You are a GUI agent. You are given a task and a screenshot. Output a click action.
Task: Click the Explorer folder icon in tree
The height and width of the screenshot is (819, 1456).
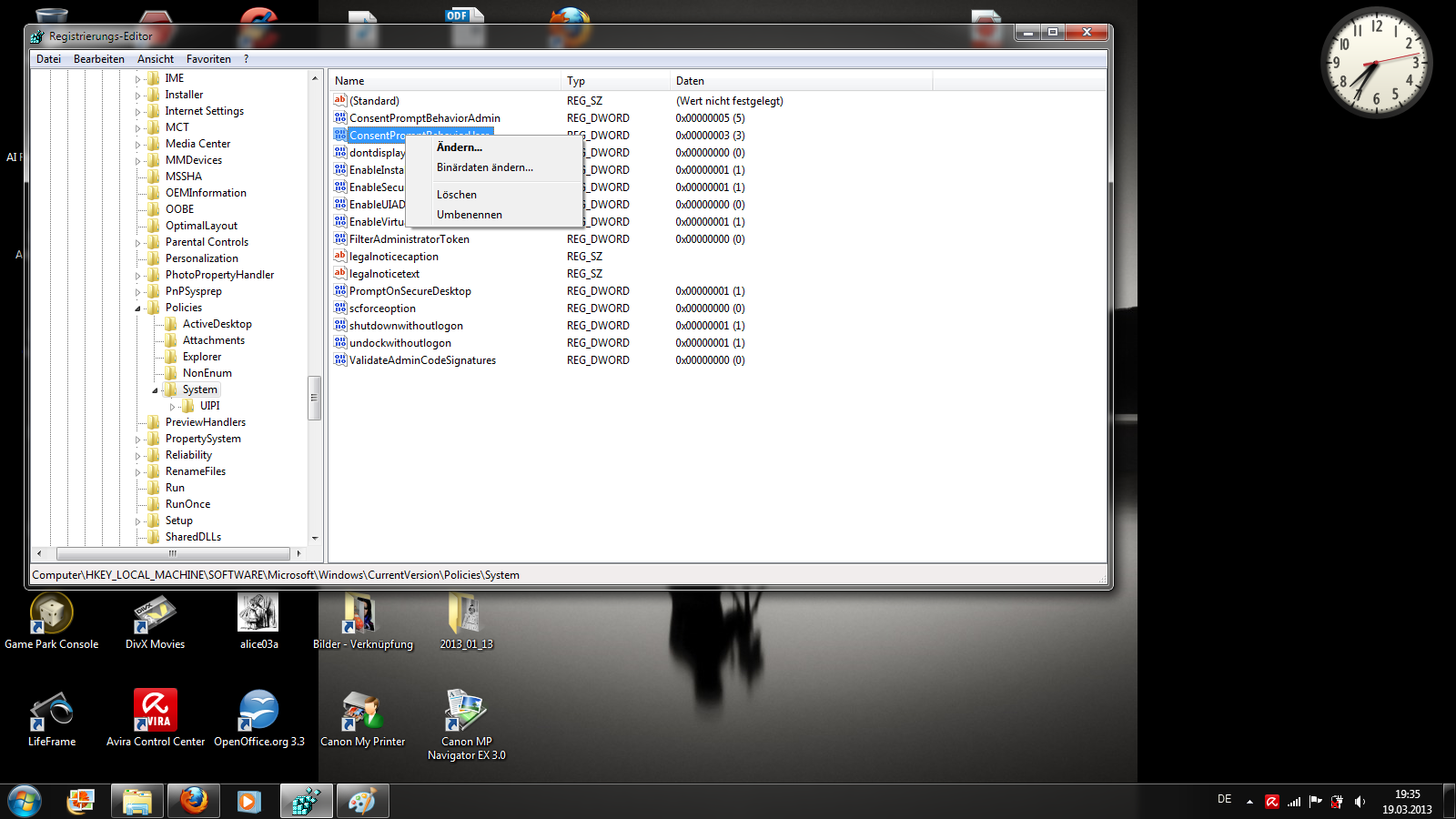(171, 357)
